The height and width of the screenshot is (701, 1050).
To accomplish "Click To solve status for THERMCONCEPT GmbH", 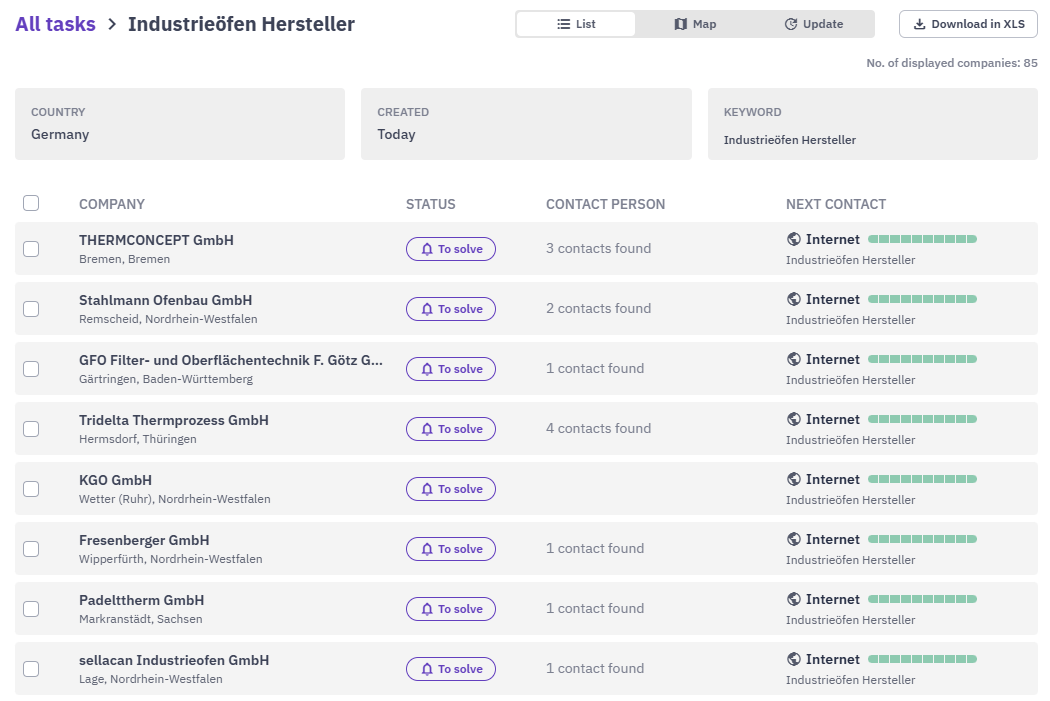I will (x=451, y=249).
